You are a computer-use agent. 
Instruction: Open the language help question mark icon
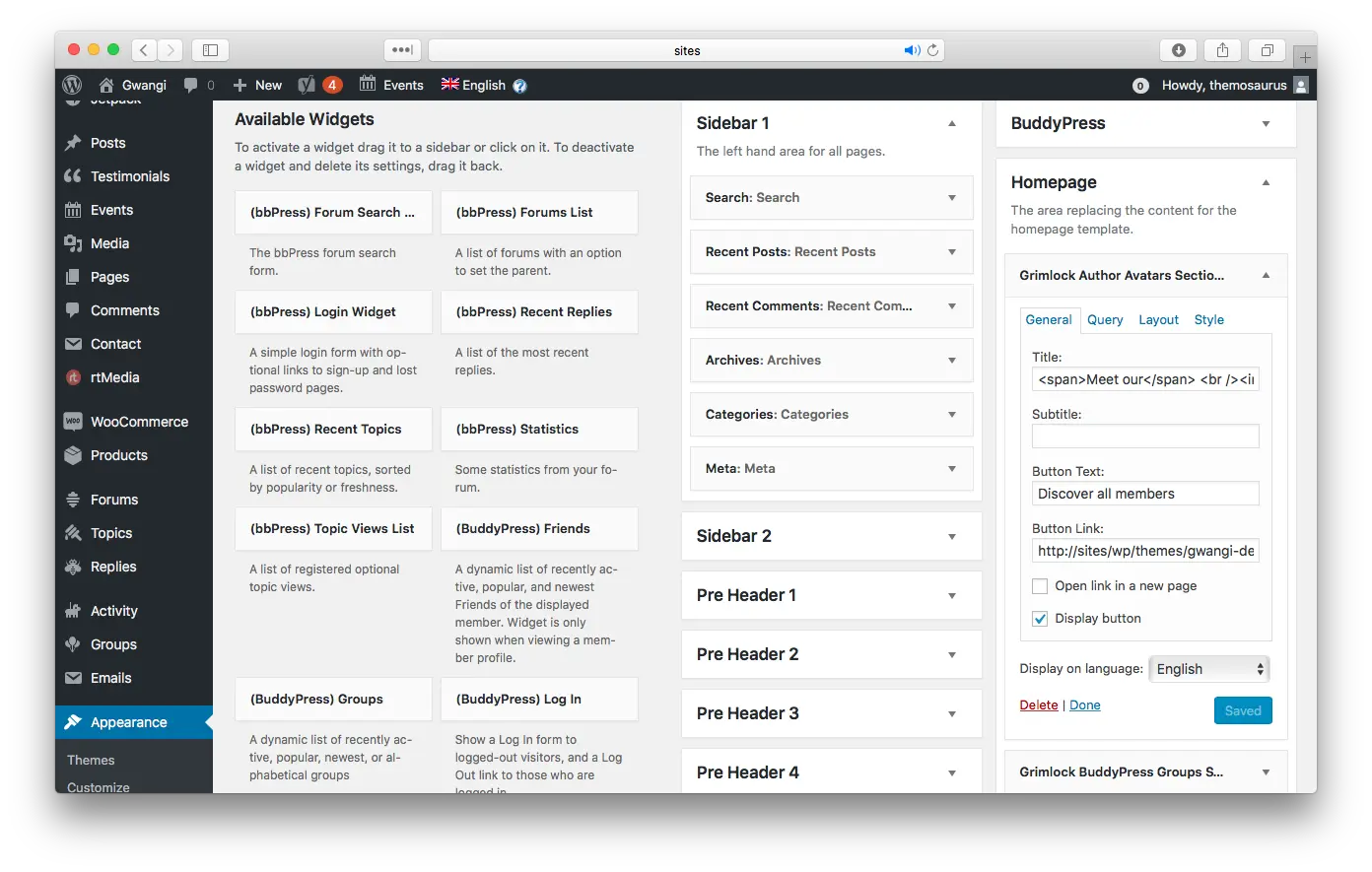click(519, 86)
